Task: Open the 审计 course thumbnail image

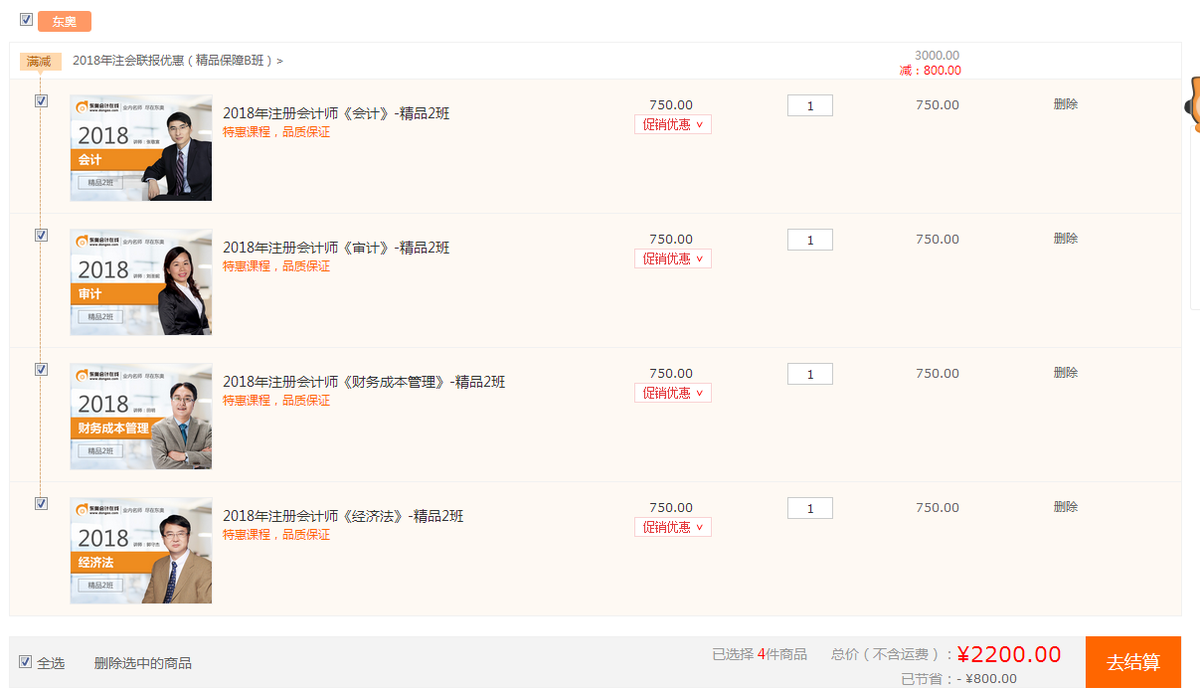Action: pyautogui.click(x=141, y=282)
